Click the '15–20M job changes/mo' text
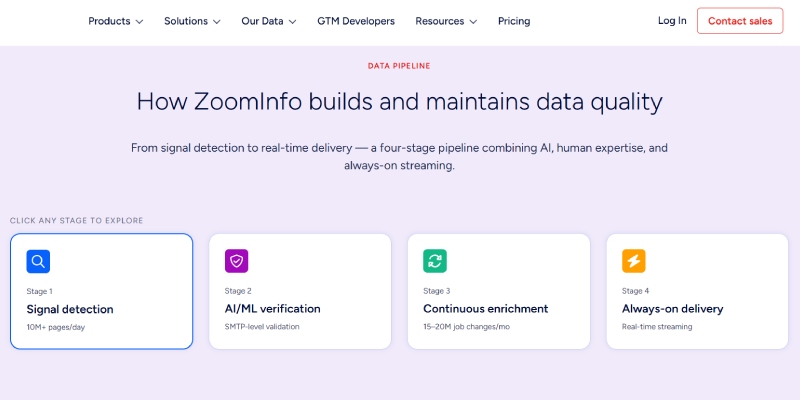Viewport: 800px width, 400px height. [466, 327]
